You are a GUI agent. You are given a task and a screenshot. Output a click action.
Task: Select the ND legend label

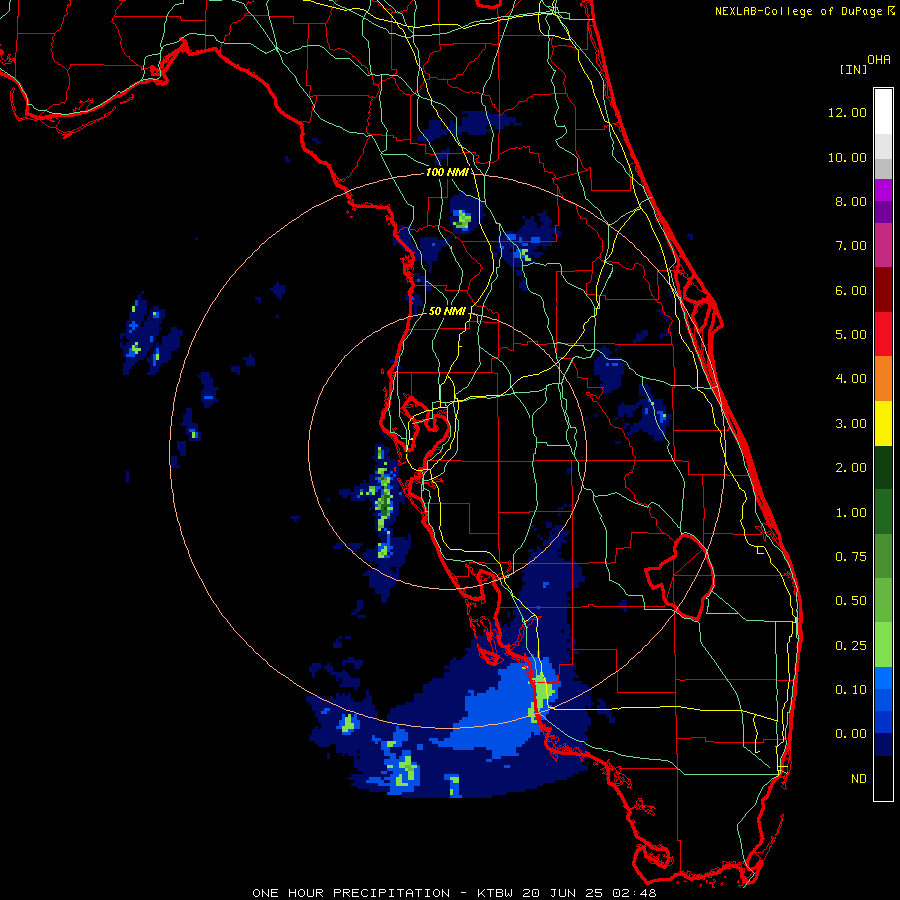tap(859, 779)
